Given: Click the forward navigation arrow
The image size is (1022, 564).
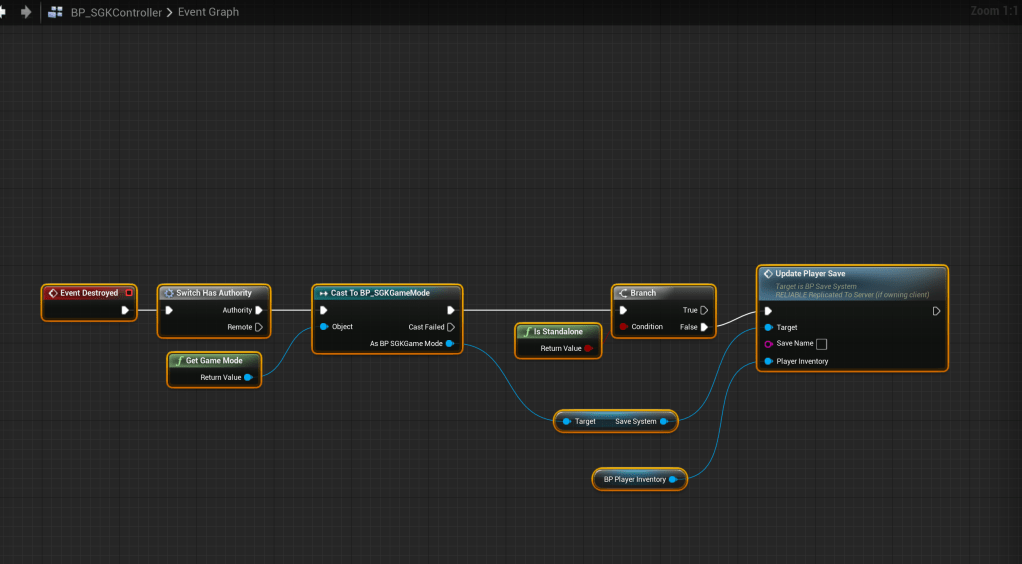Looking at the screenshot, I should (26, 12).
